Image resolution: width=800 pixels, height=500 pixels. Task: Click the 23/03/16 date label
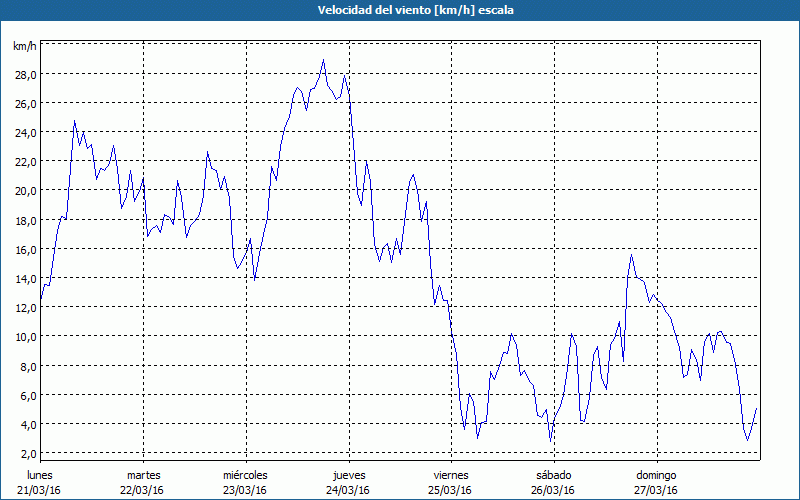[x=245, y=490]
